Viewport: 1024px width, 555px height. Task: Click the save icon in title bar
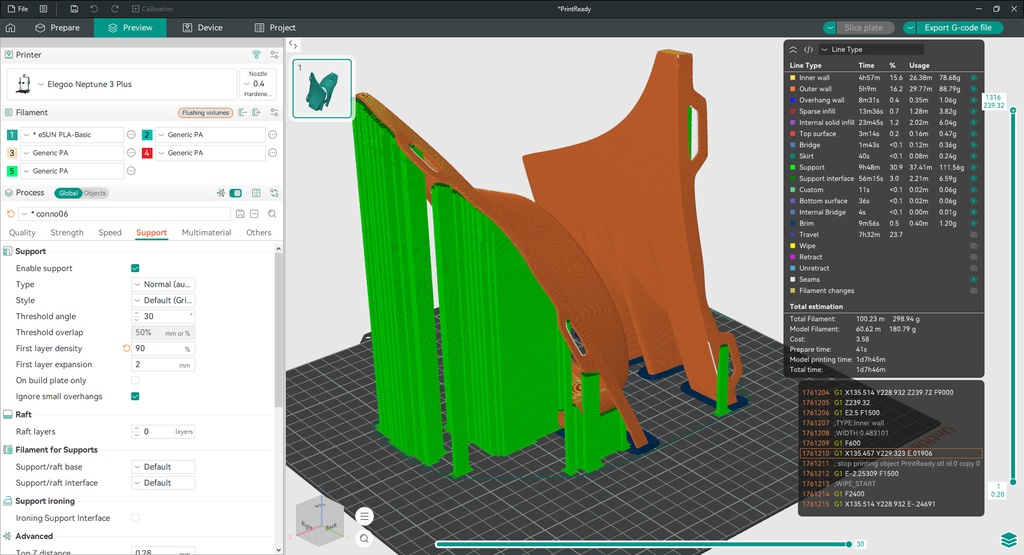click(74, 8)
